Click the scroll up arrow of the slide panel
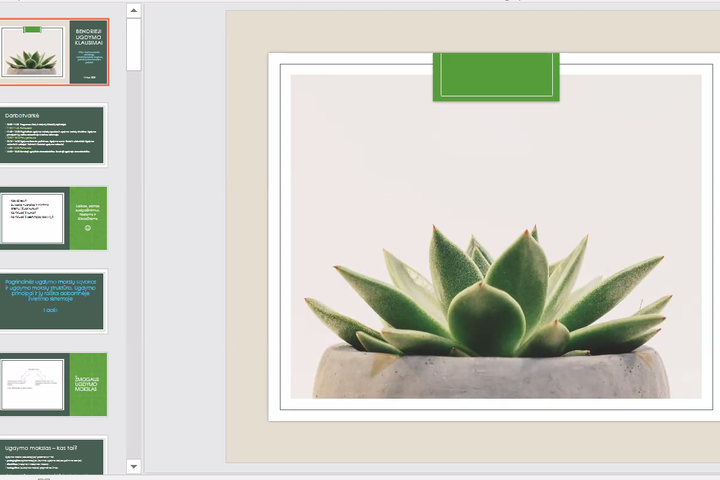The height and width of the screenshot is (480, 720). click(x=134, y=10)
